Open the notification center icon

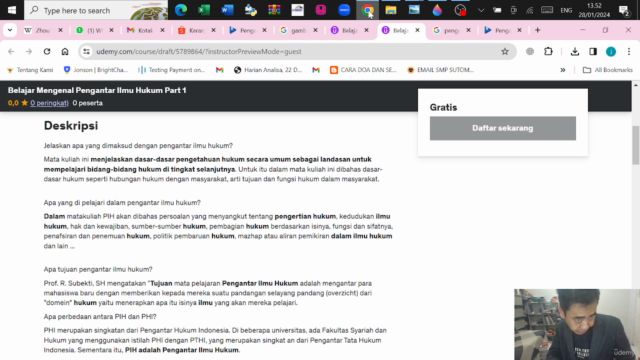click(624, 10)
